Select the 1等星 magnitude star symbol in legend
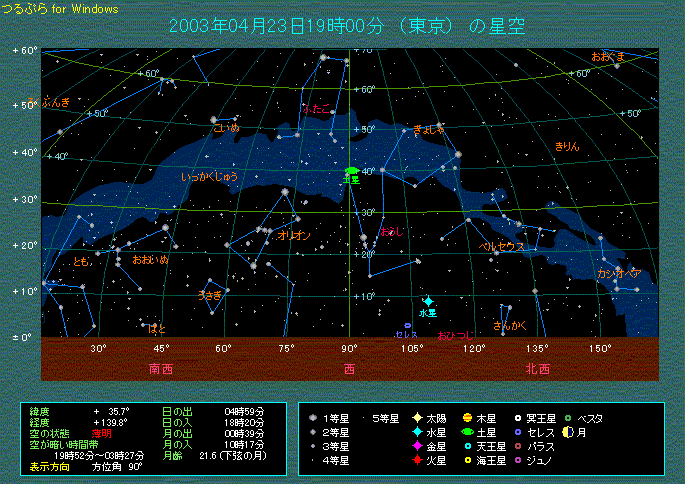This screenshot has height=484, width=685. click(x=314, y=418)
